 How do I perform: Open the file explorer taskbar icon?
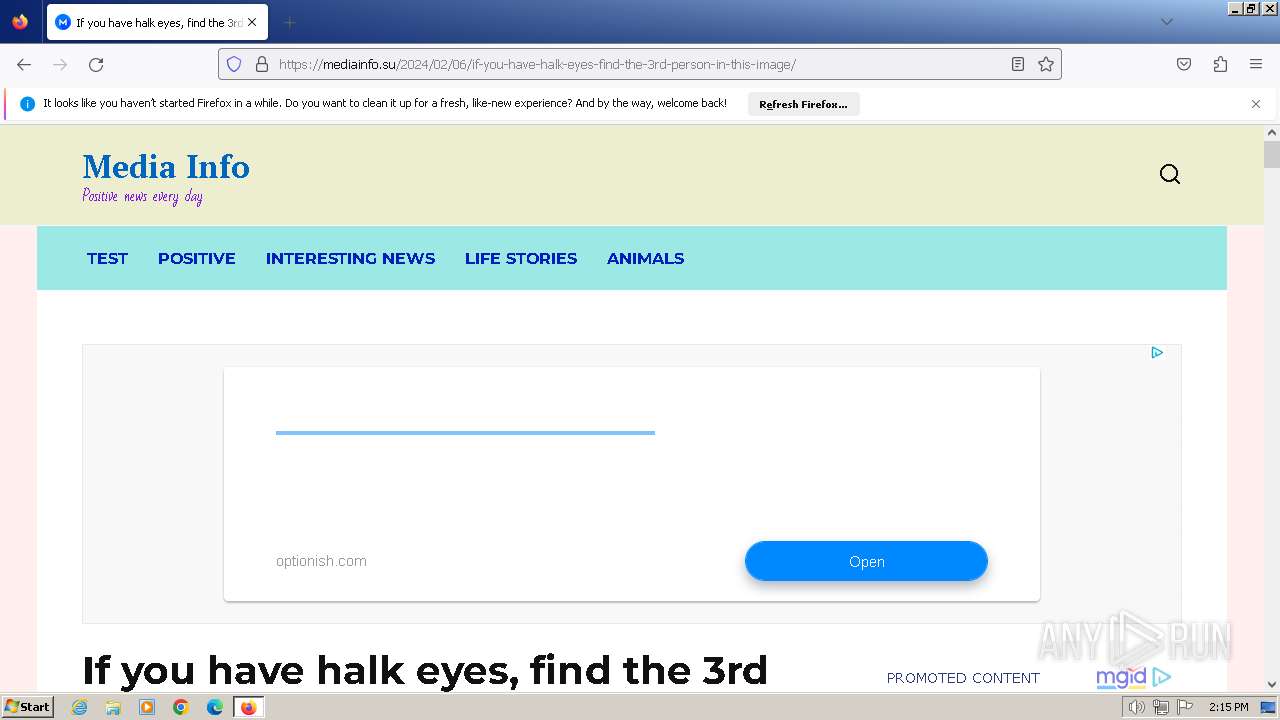click(113, 707)
